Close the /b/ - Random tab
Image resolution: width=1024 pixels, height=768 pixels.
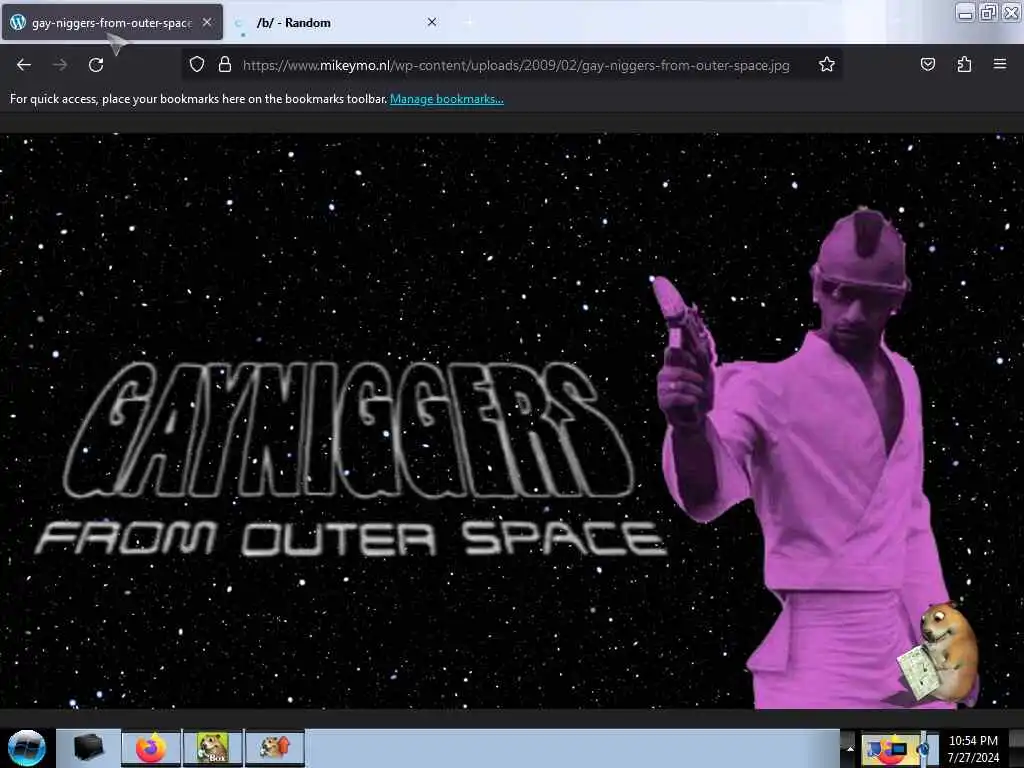coord(432,22)
